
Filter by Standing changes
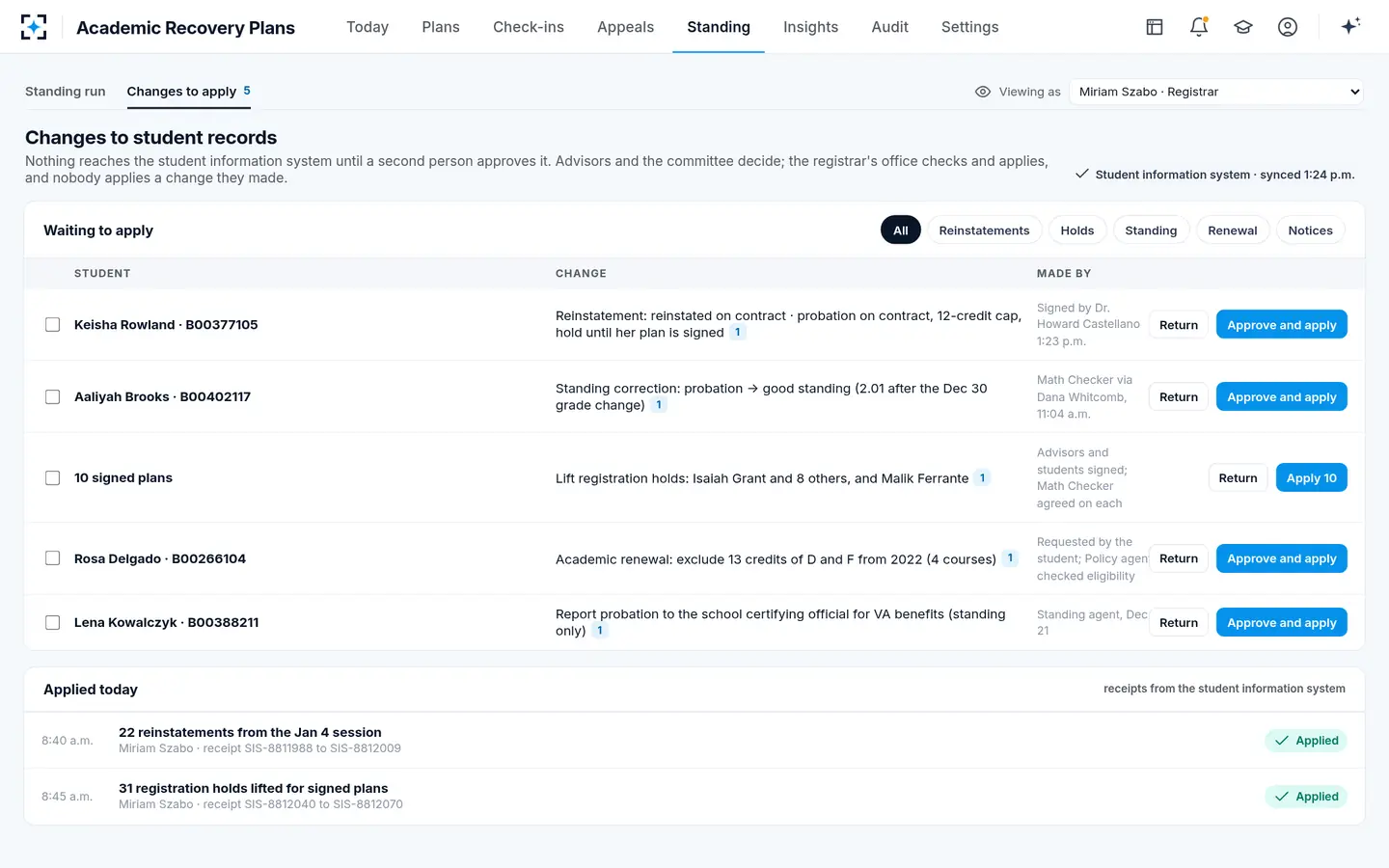[1151, 231]
